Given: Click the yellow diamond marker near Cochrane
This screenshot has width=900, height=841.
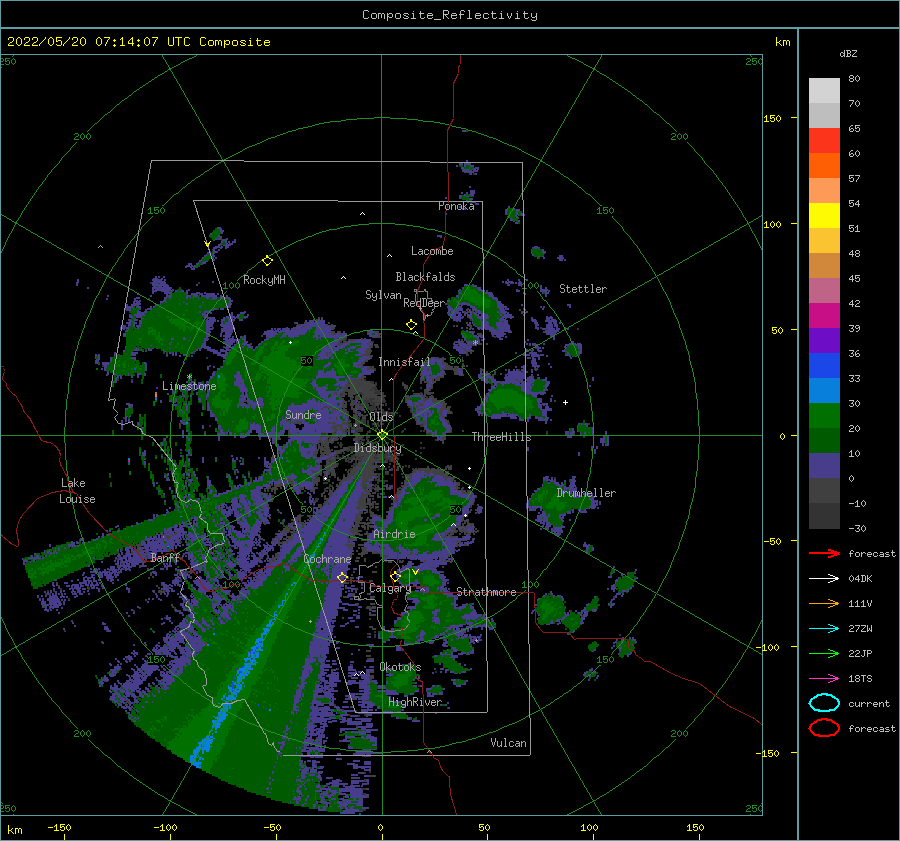Looking at the screenshot, I should pyautogui.click(x=342, y=577).
